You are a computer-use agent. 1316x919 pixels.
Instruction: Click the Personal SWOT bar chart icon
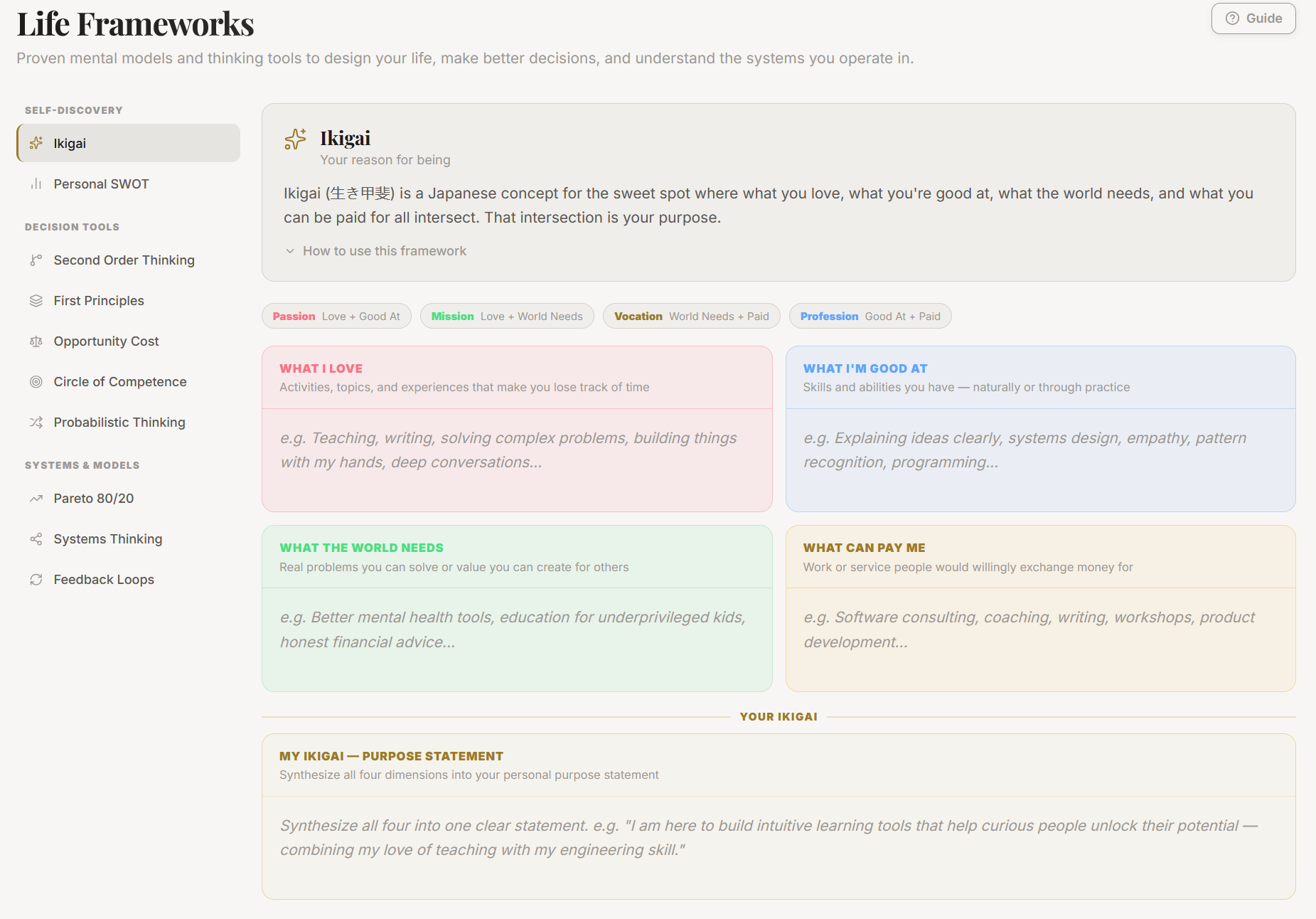[36, 184]
